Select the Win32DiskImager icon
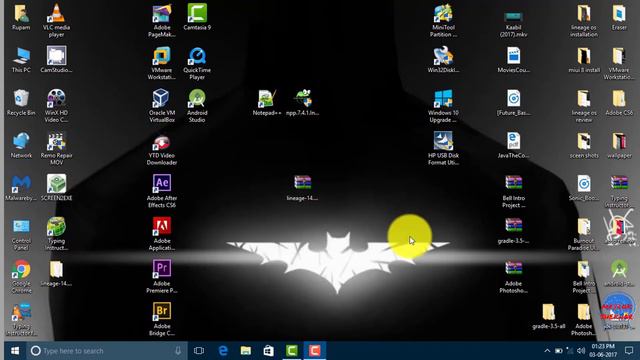 443,60
